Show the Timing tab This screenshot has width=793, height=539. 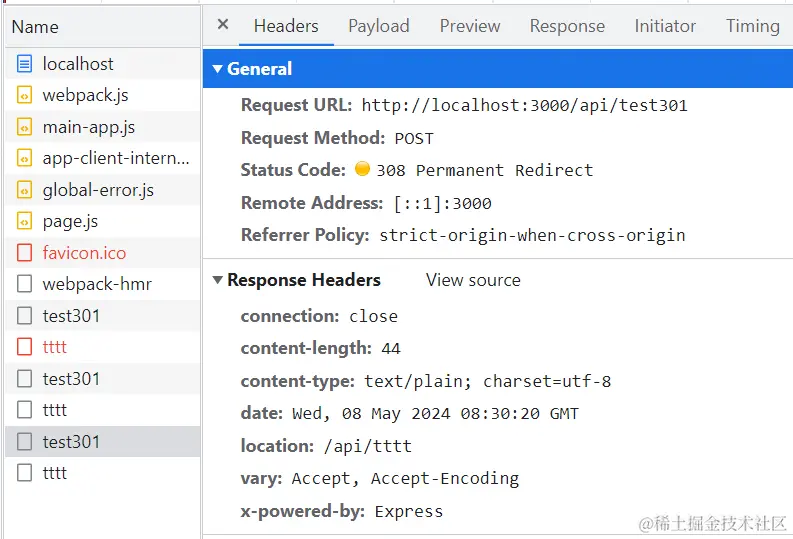coord(752,26)
